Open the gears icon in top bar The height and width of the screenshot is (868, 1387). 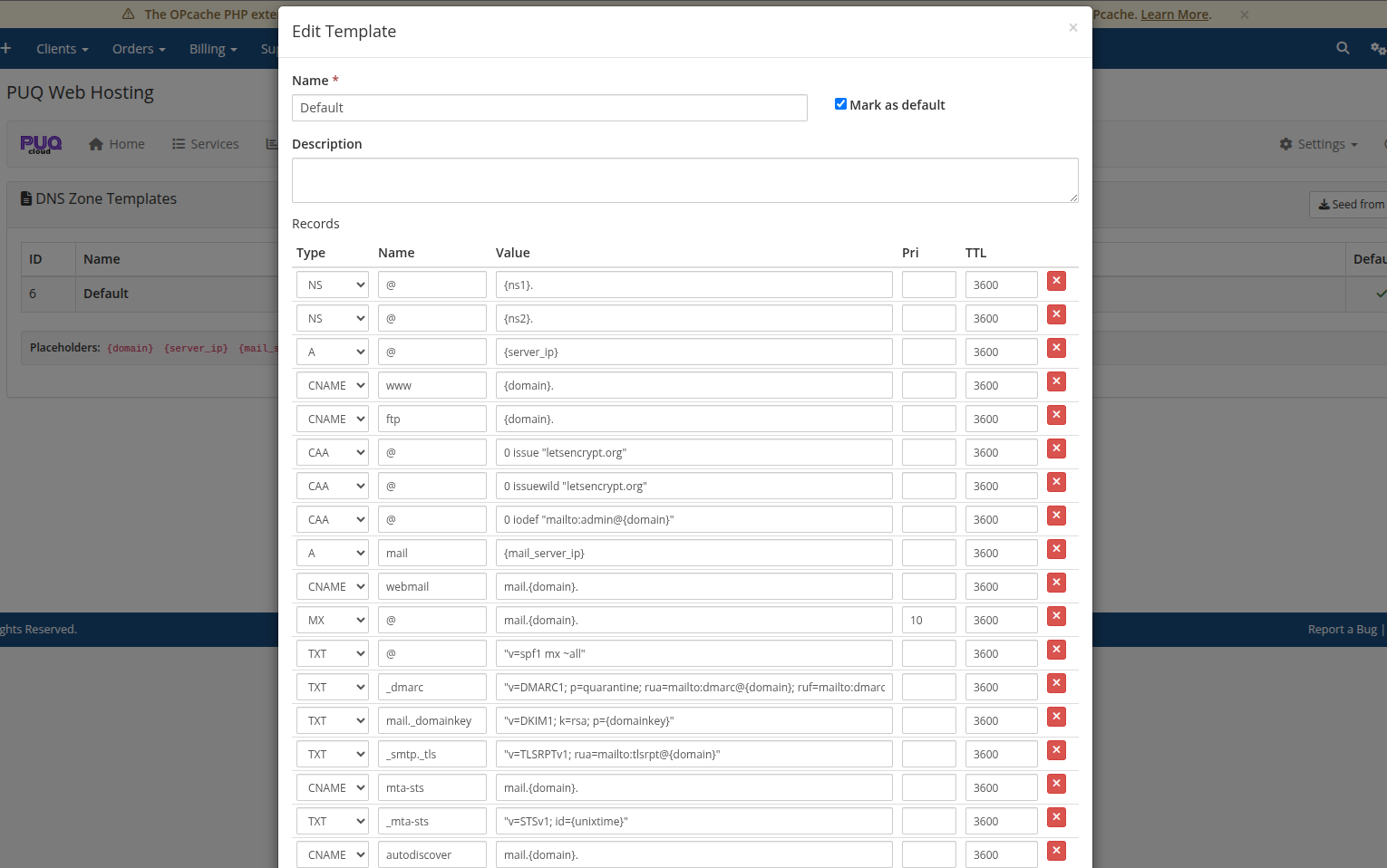tap(1378, 48)
